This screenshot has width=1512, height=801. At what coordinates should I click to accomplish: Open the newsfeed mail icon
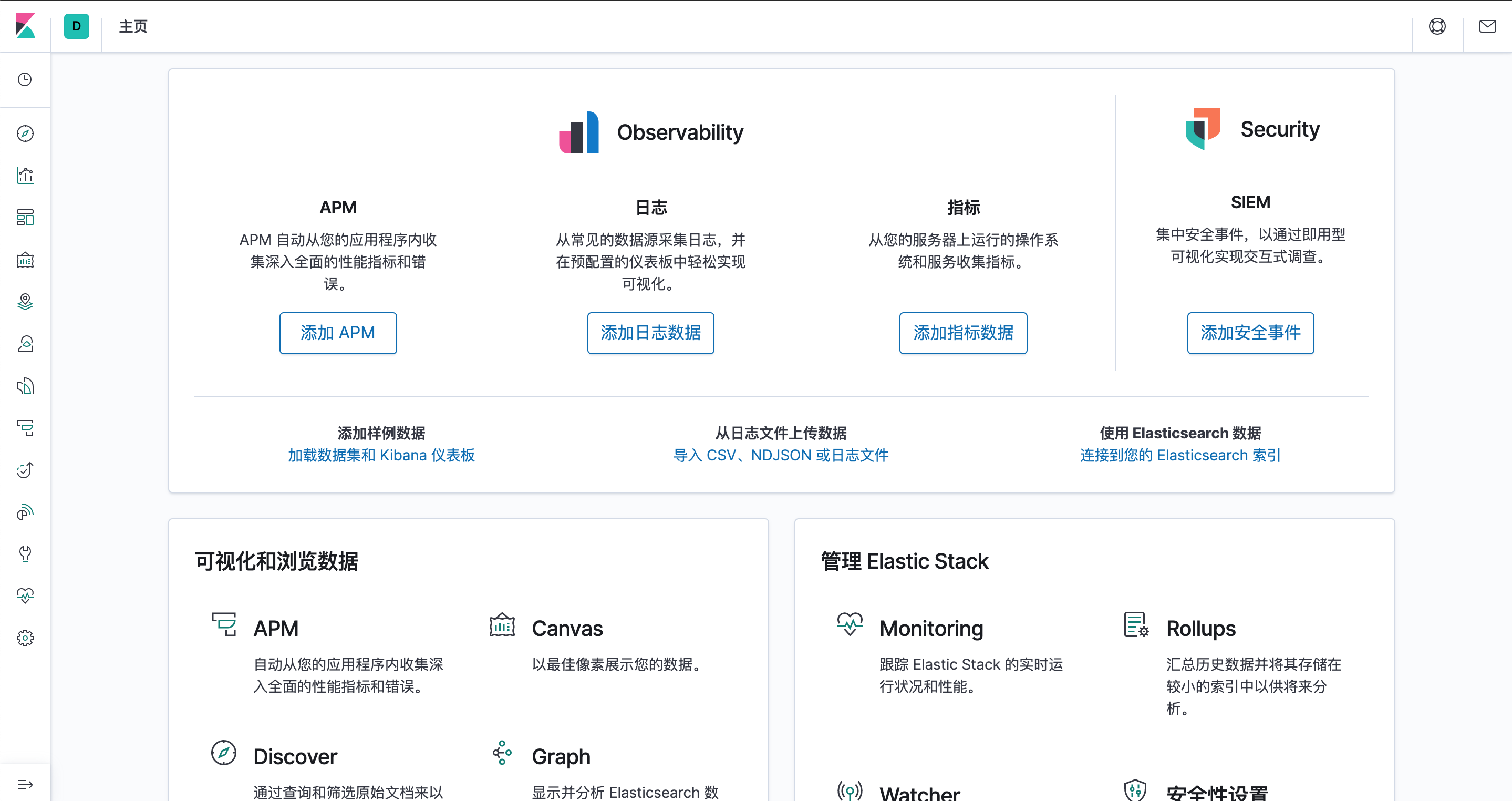(1487, 26)
